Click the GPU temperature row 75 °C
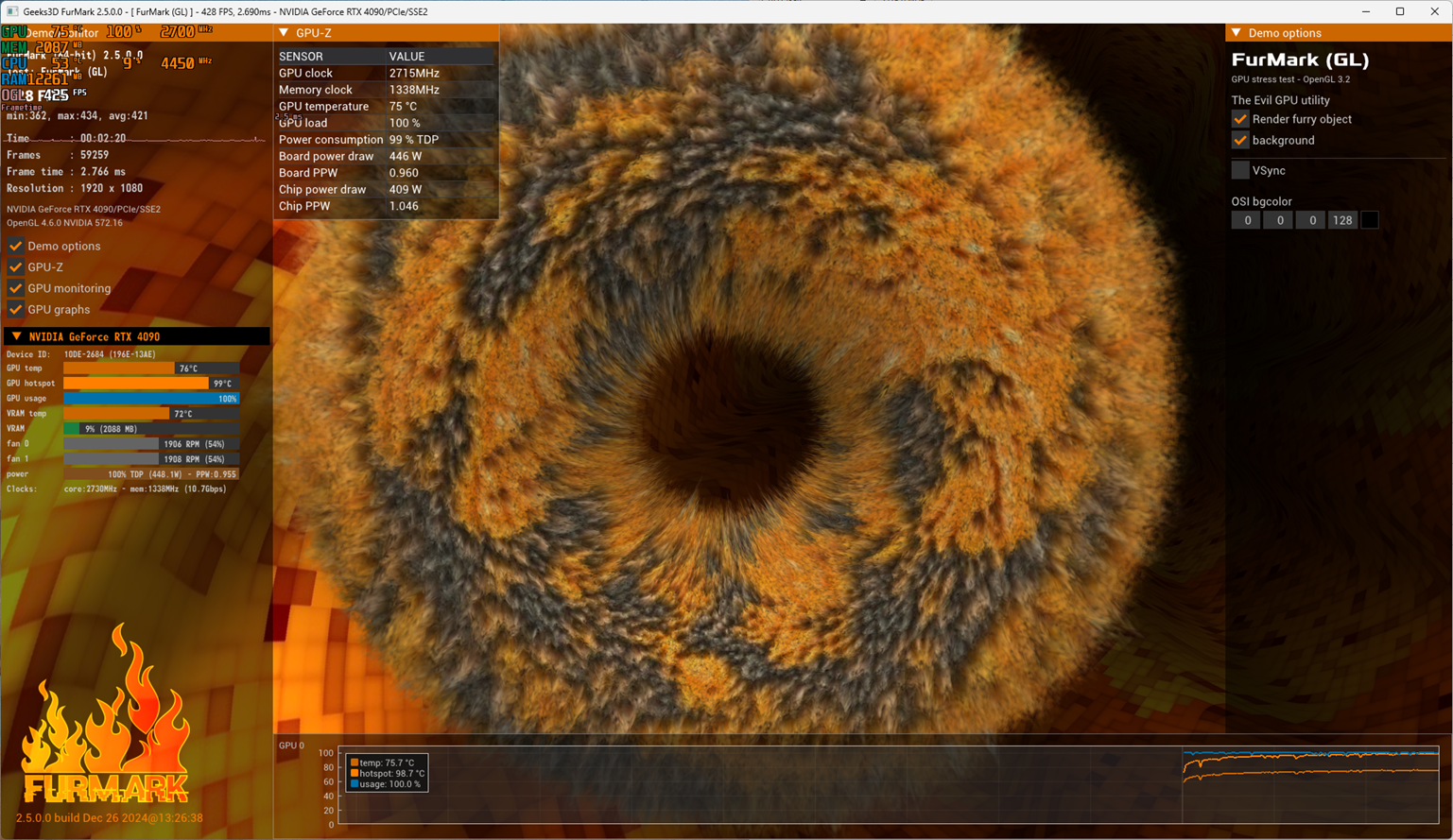The height and width of the screenshot is (840, 1453). (x=386, y=107)
